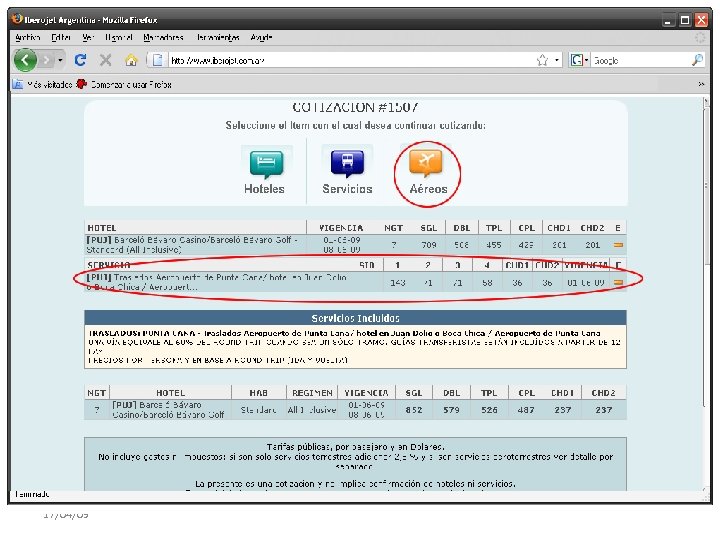Open the Historial menu
The height and width of the screenshot is (540, 720).
coord(118,38)
